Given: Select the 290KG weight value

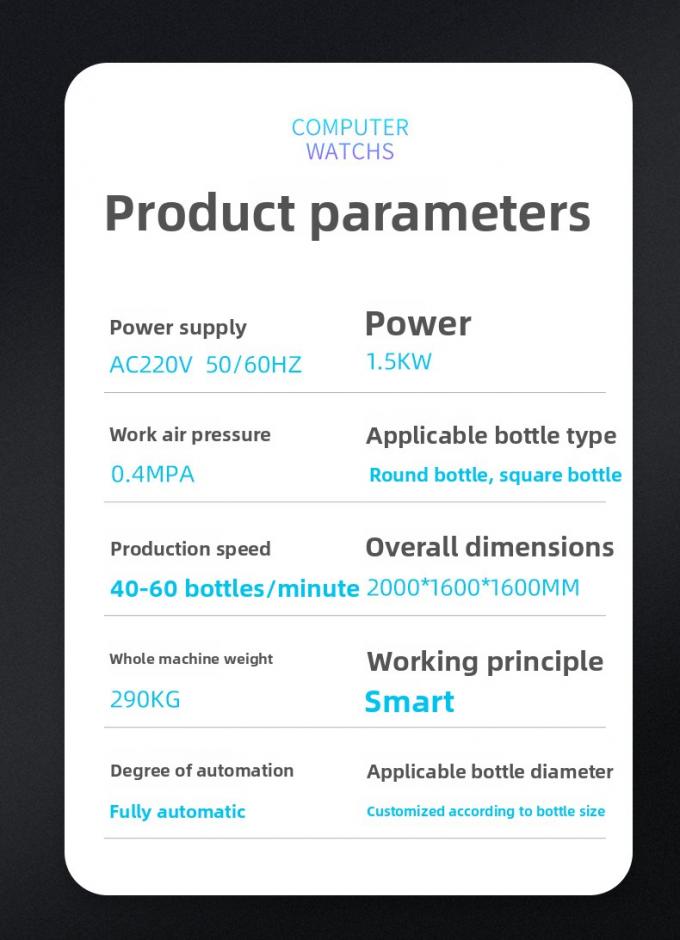Looking at the screenshot, I should pyautogui.click(x=145, y=700).
